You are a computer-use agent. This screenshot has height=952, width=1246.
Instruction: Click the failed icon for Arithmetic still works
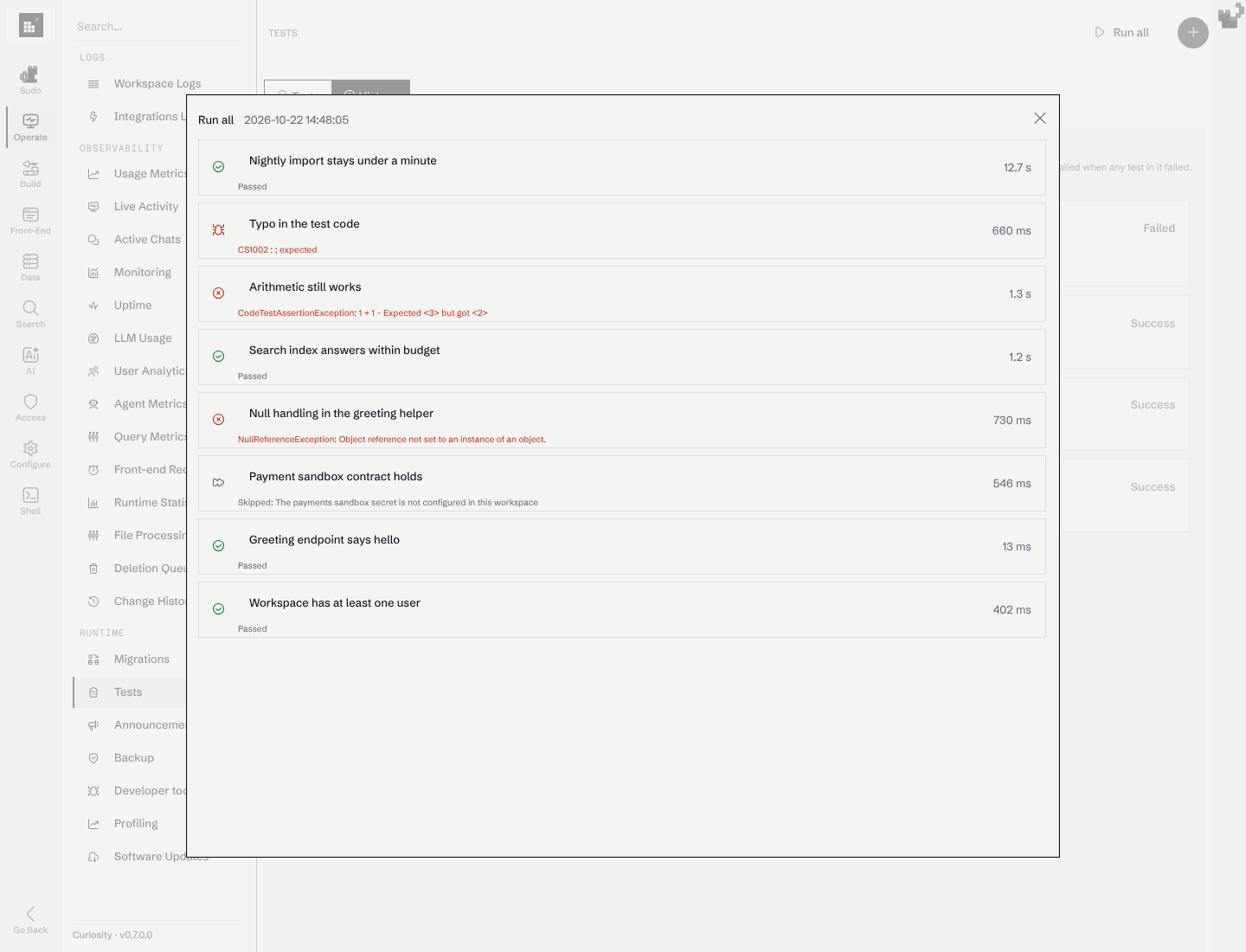[219, 293]
